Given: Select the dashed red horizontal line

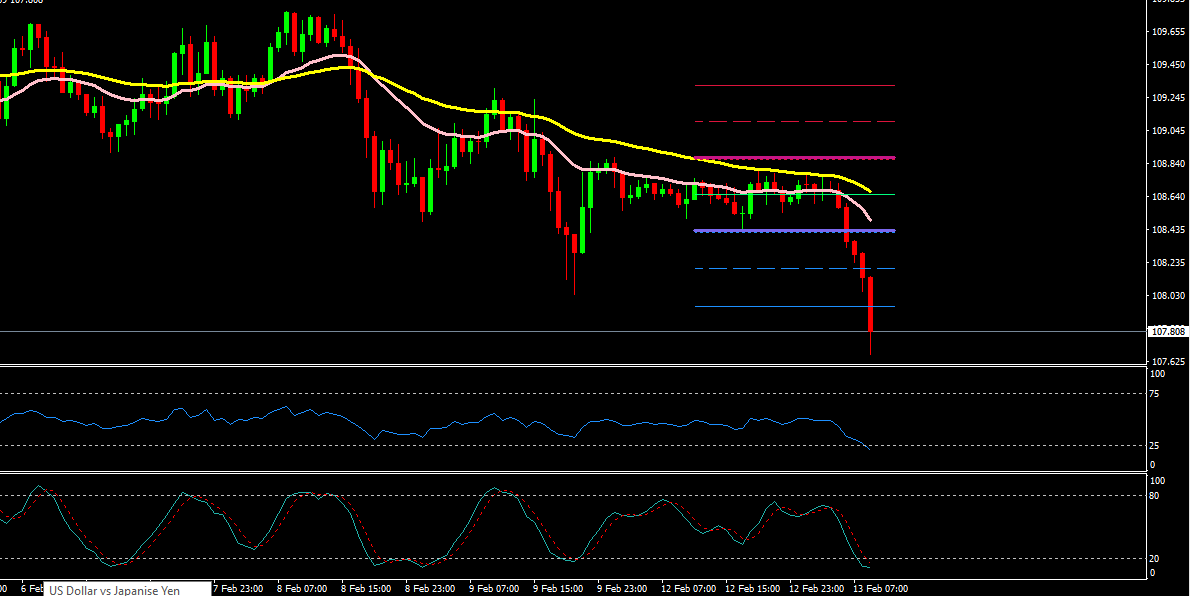Looking at the screenshot, I should click(x=795, y=121).
